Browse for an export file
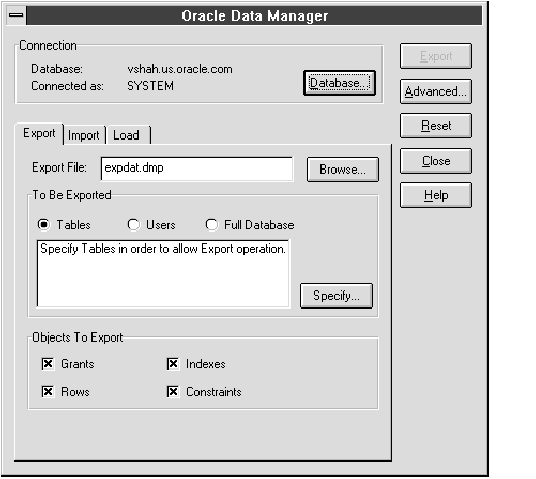The width and height of the screenshot is (536, 479). click(x=343, y=169)
